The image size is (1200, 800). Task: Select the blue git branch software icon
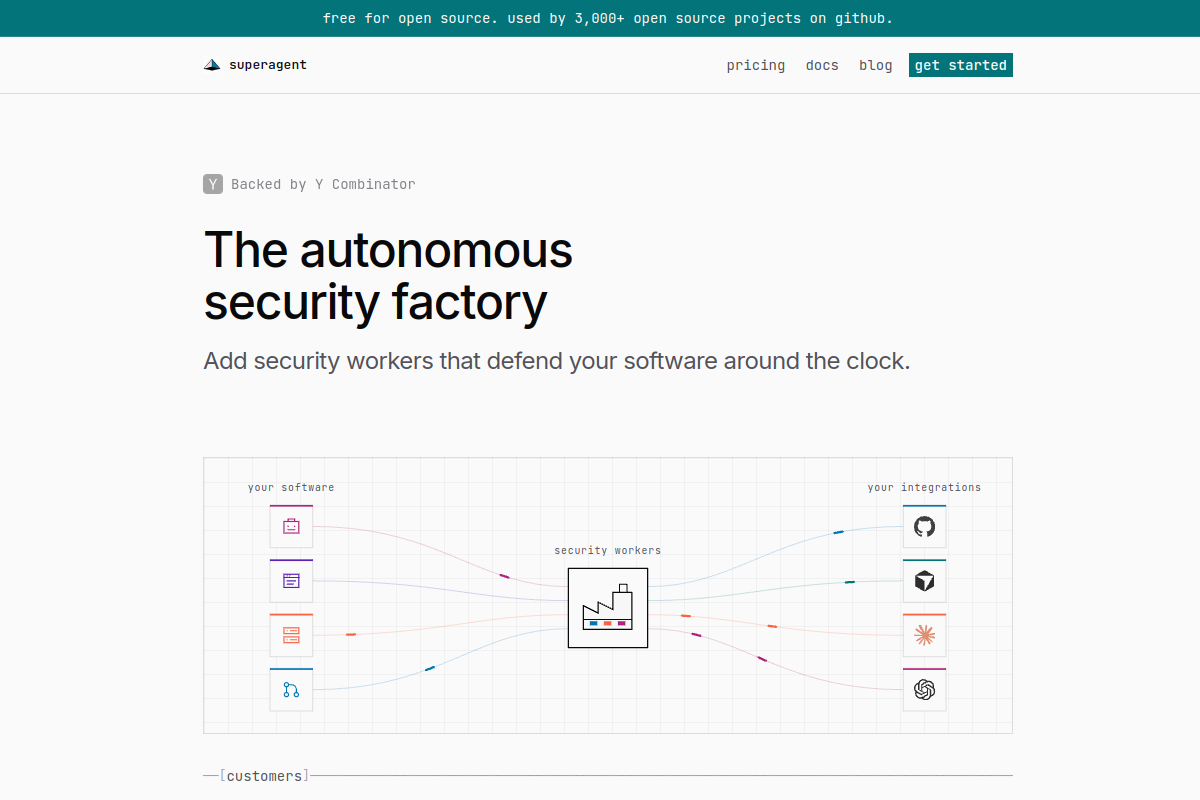pyautogui.click(x=291, y=689)
